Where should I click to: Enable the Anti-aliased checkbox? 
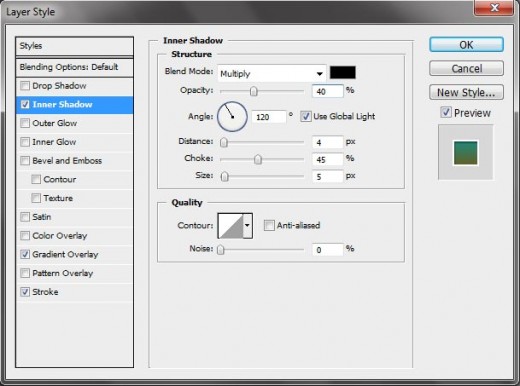click(x=269, y=226)
